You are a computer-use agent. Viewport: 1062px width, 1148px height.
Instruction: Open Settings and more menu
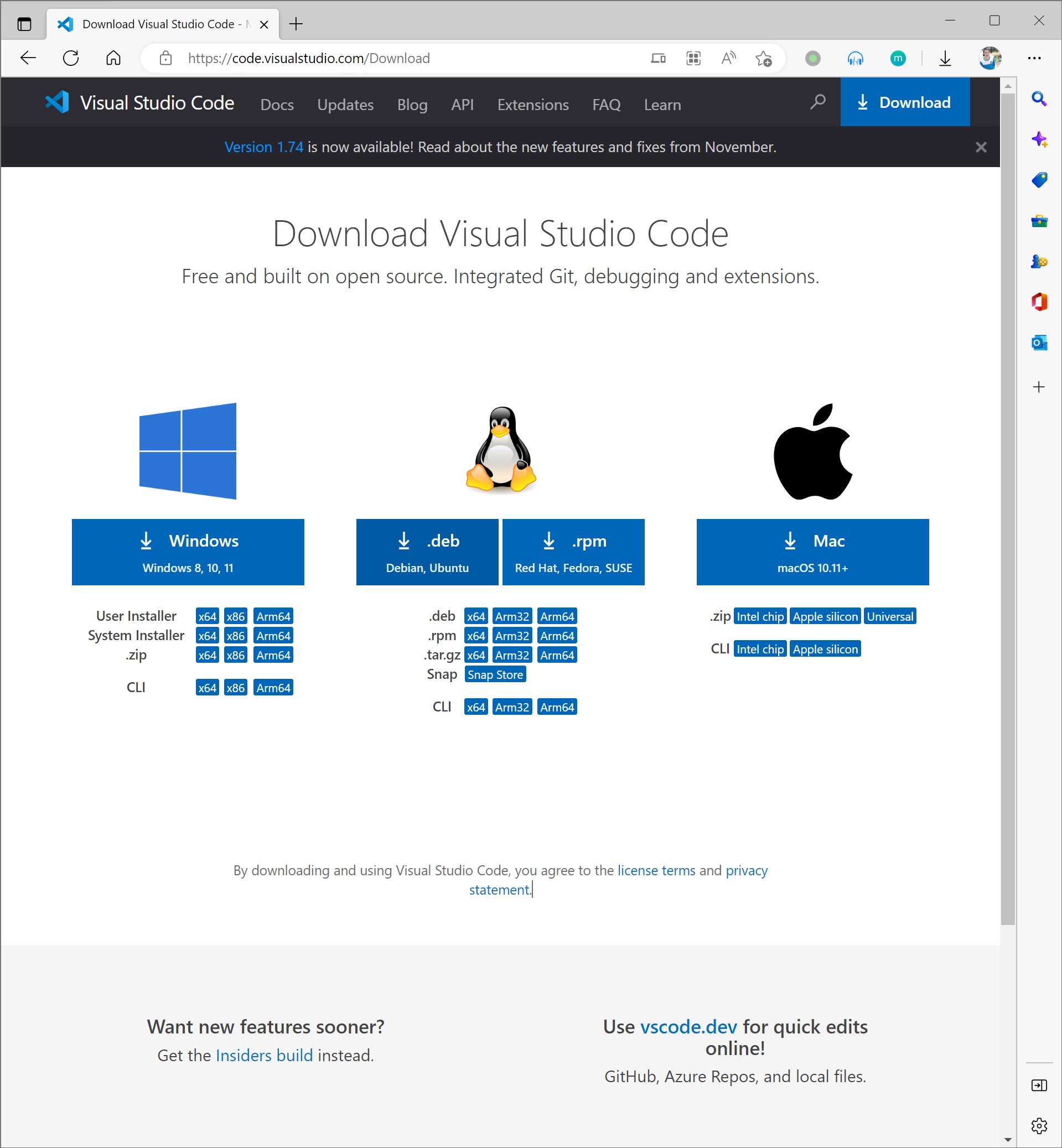(1034, 58)
